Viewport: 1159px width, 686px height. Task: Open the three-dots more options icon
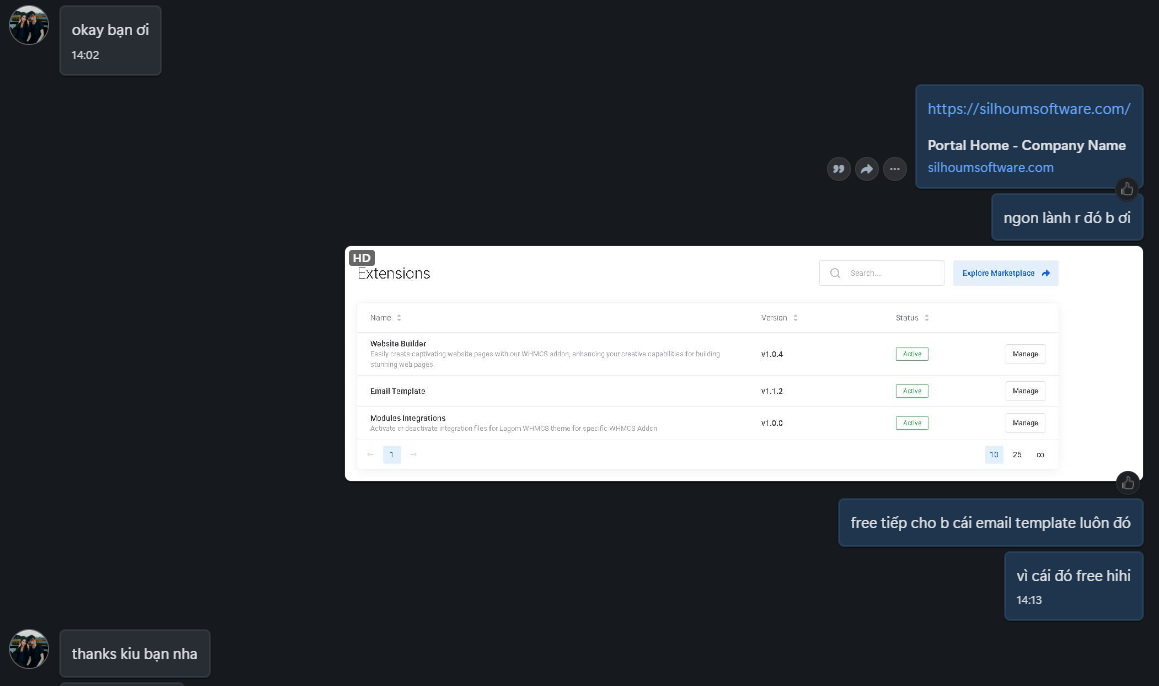click(894, 169)
